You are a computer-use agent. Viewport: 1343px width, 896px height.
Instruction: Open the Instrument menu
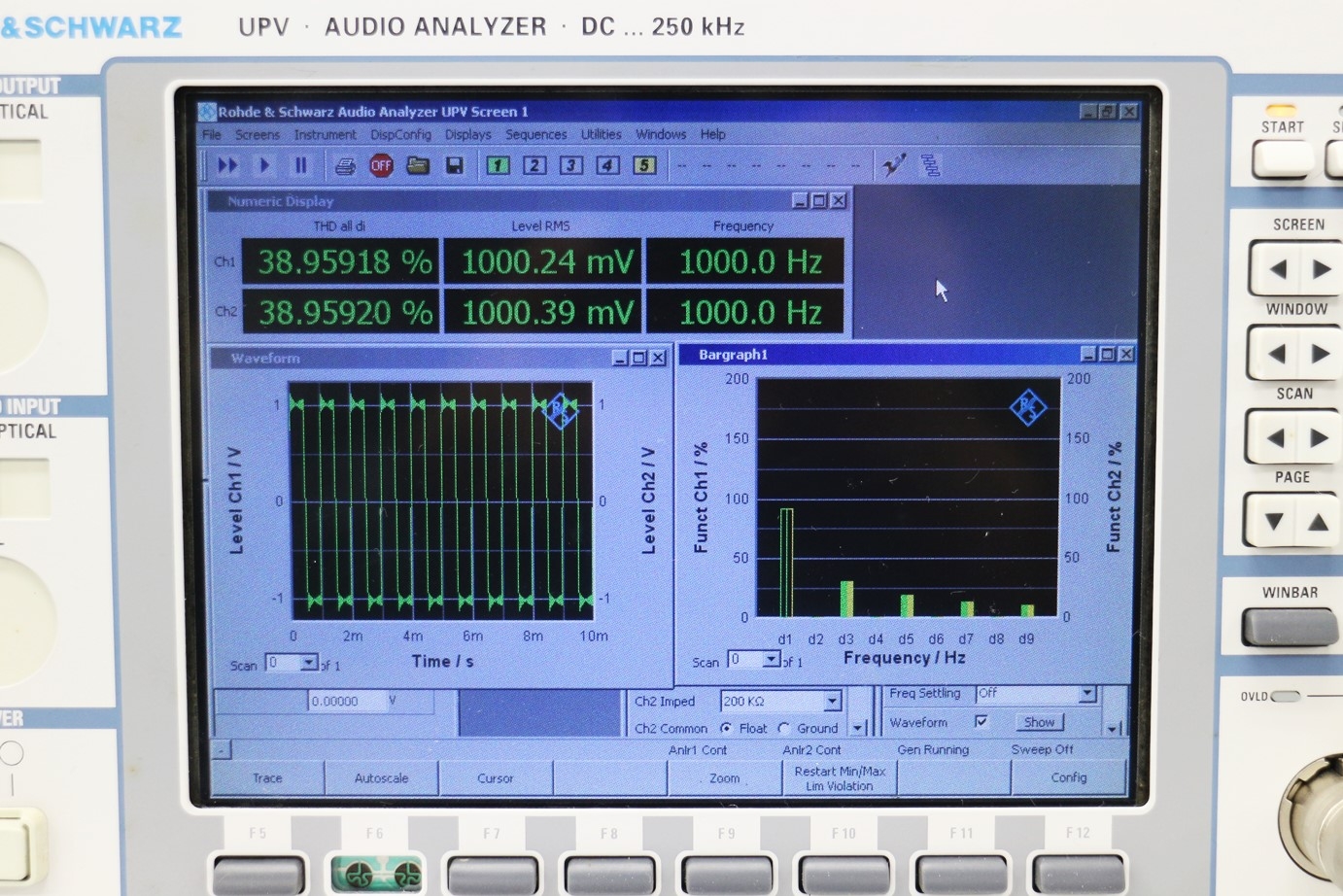(325, 135)
